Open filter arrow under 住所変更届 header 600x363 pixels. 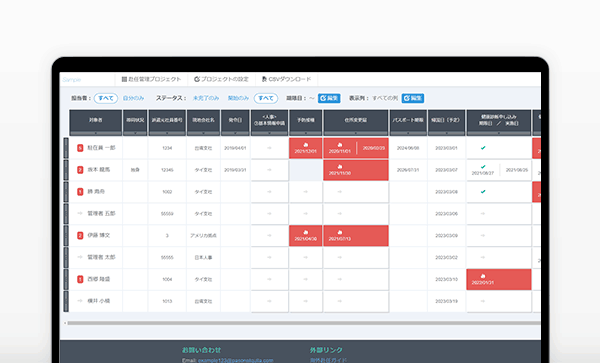tap(356, 133)
